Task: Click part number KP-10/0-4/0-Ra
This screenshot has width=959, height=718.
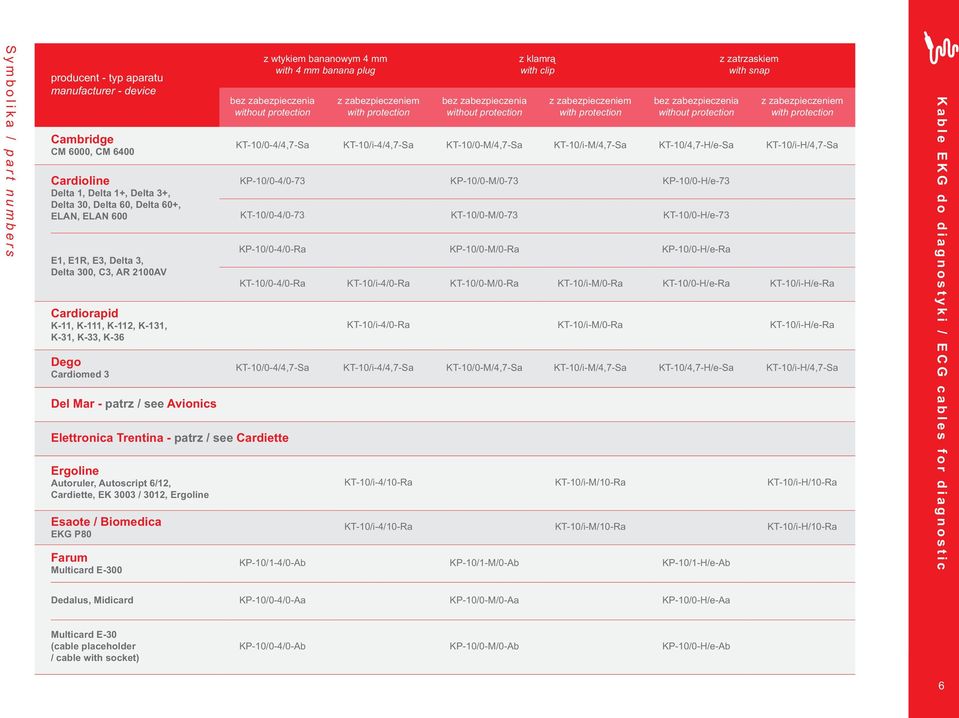Action: pyautogui.click(x=272, y=250)
